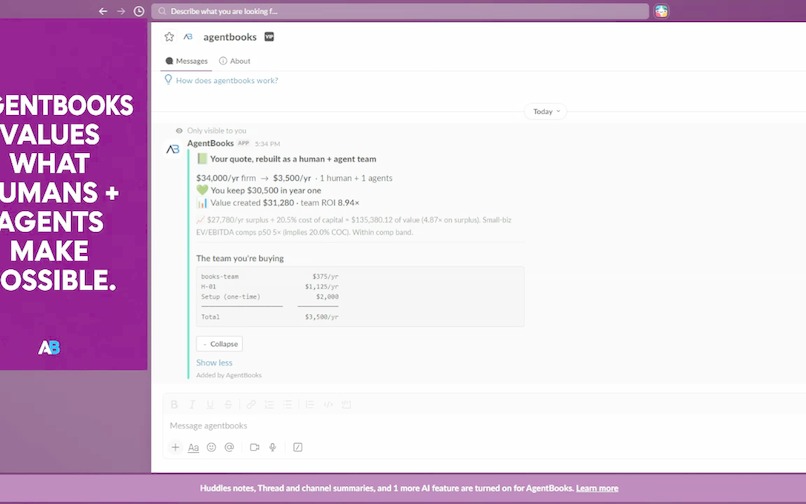This screenshot has height=504, width=806.
Task: Open the plus attachments menu
Action: [x=175, y=447]
